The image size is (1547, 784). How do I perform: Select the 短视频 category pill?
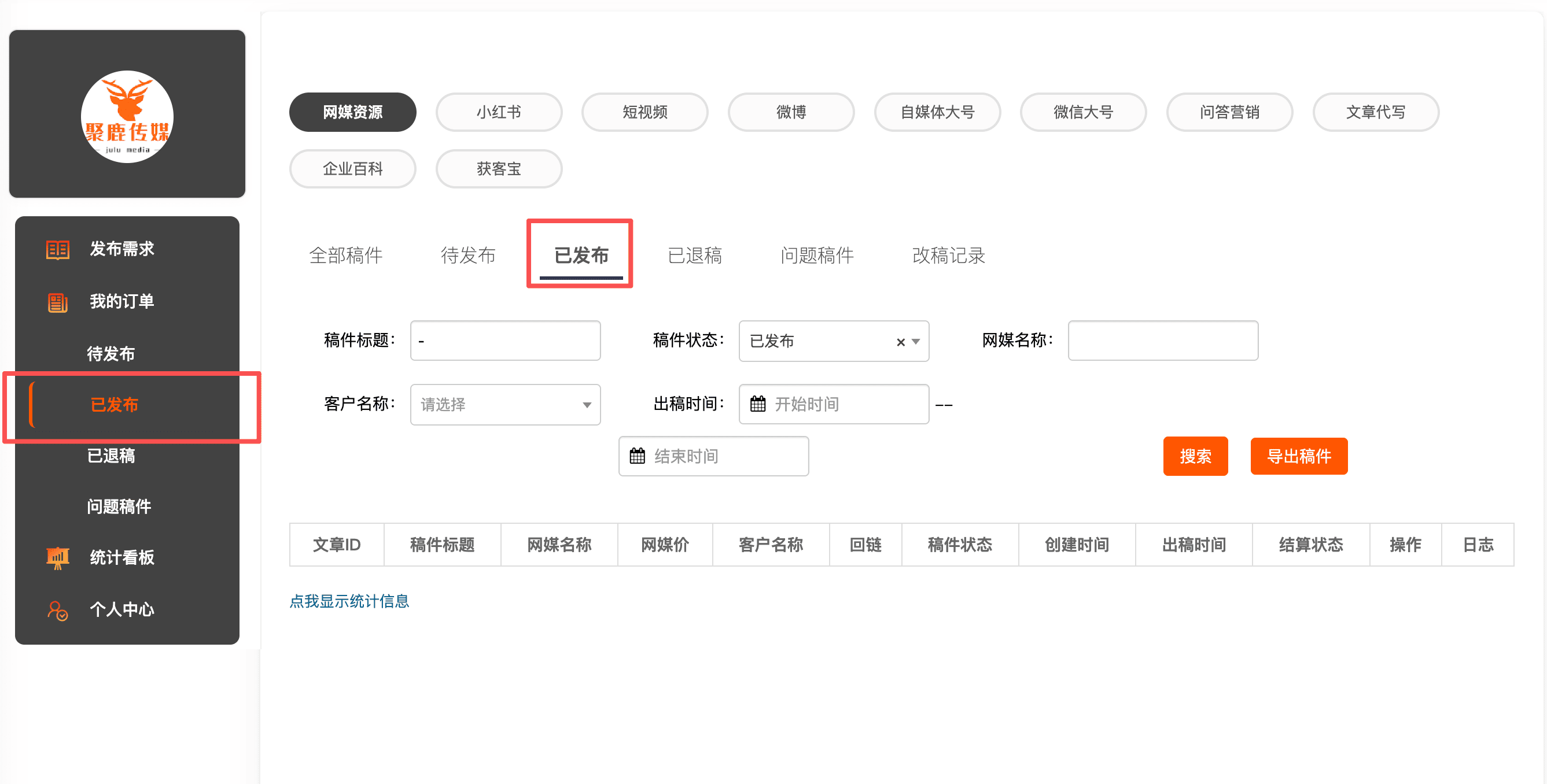tap(644, 112)
